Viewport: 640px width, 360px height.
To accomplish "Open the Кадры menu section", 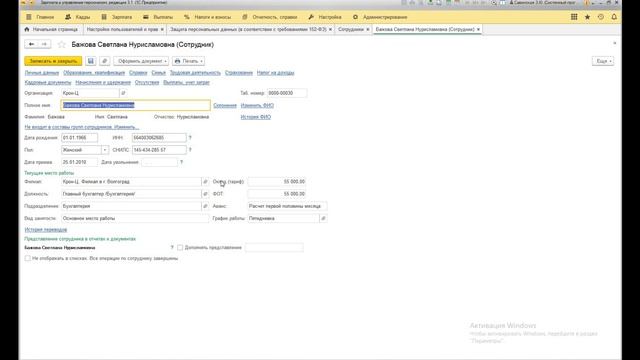I will [x=78, y=17].
